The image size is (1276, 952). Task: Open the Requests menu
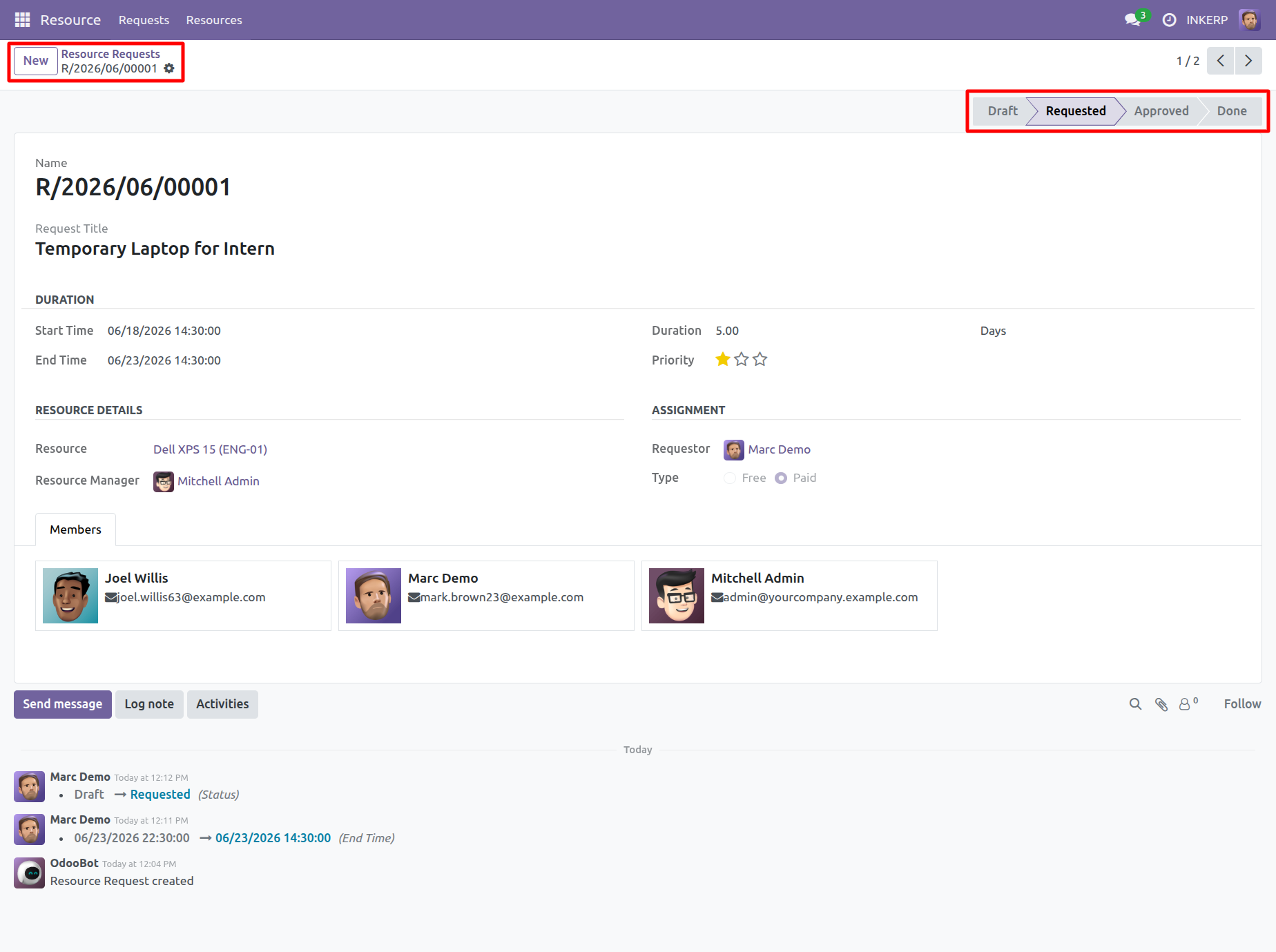144,20
